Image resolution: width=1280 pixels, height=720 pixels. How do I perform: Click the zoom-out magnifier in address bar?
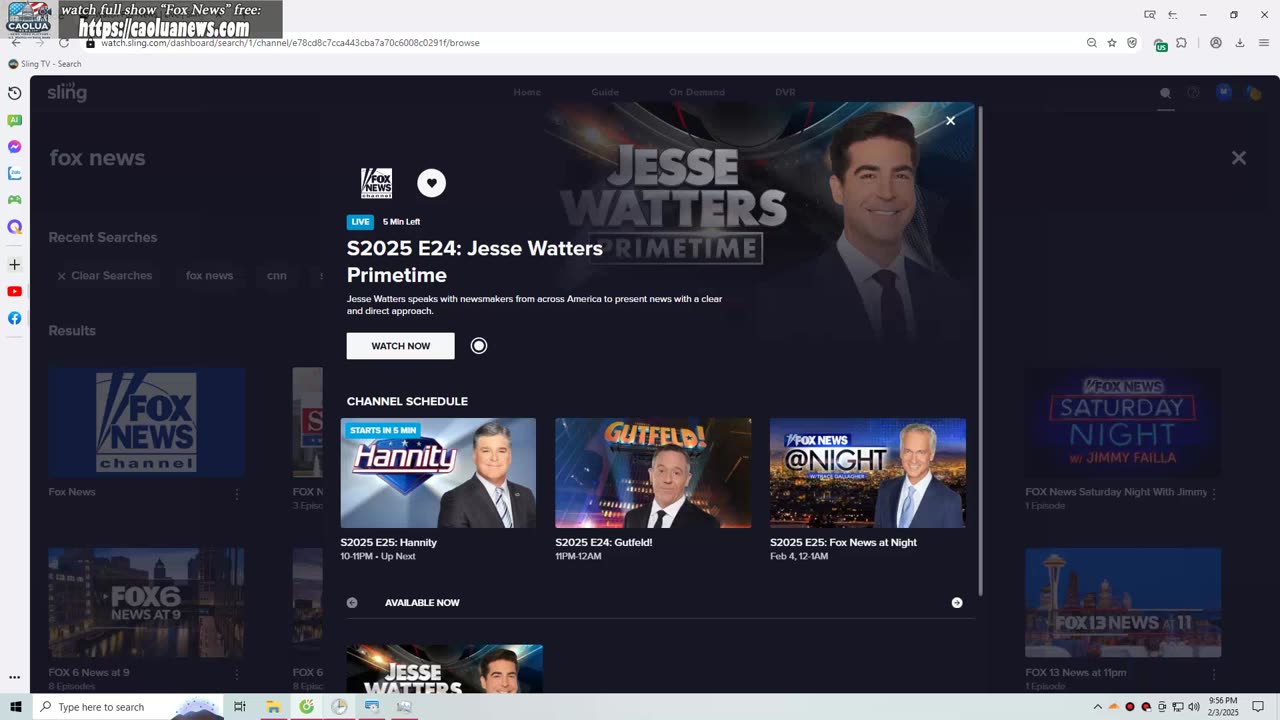coord(1092,43)
